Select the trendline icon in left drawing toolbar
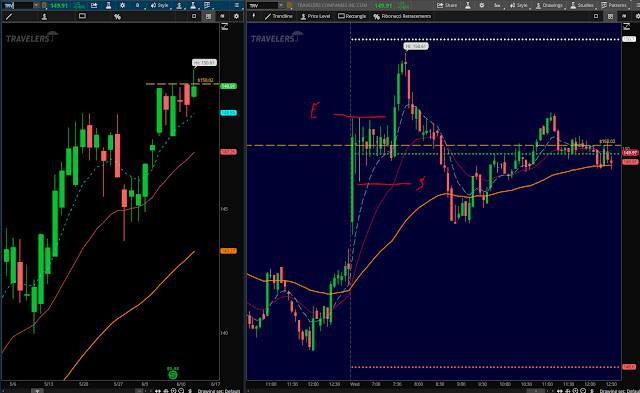 point(9,17)
